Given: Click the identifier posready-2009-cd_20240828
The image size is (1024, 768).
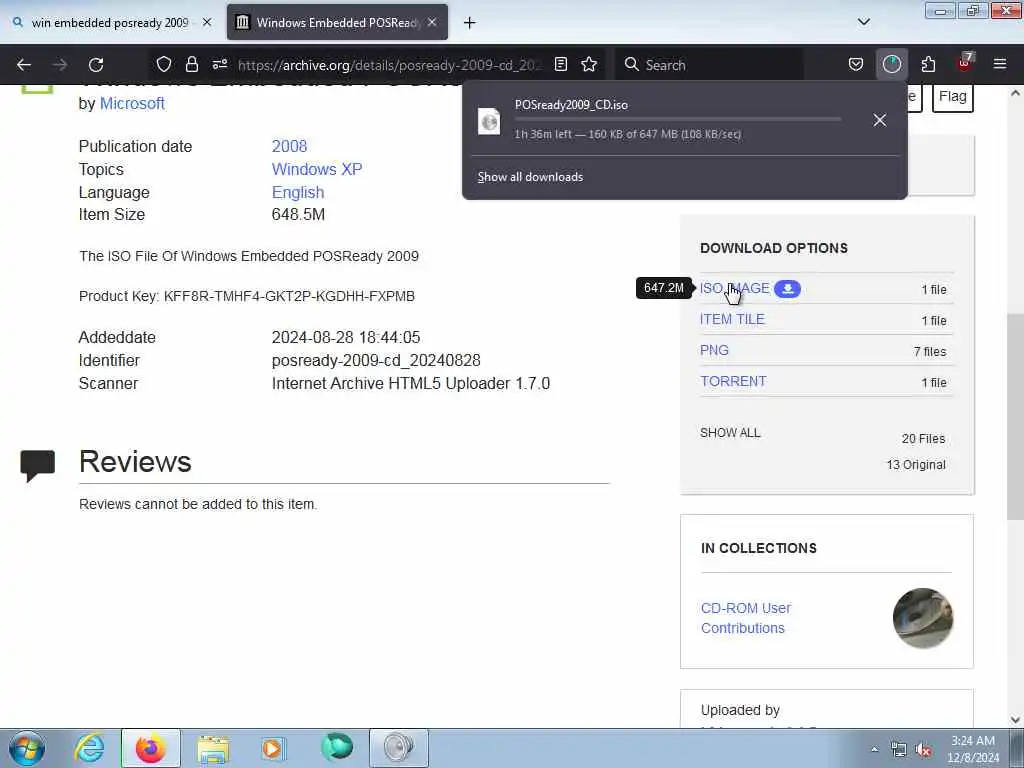Looking at the screenshot, I should pos(376,360).
